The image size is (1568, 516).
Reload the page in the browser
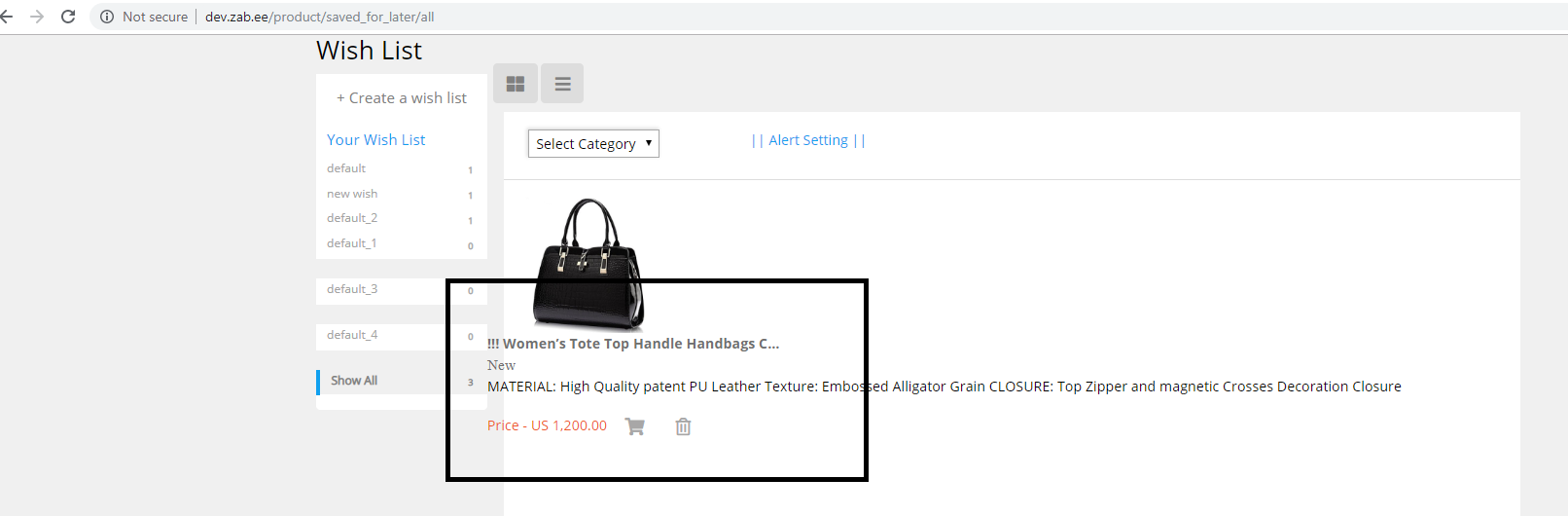[x=68, y=17]
